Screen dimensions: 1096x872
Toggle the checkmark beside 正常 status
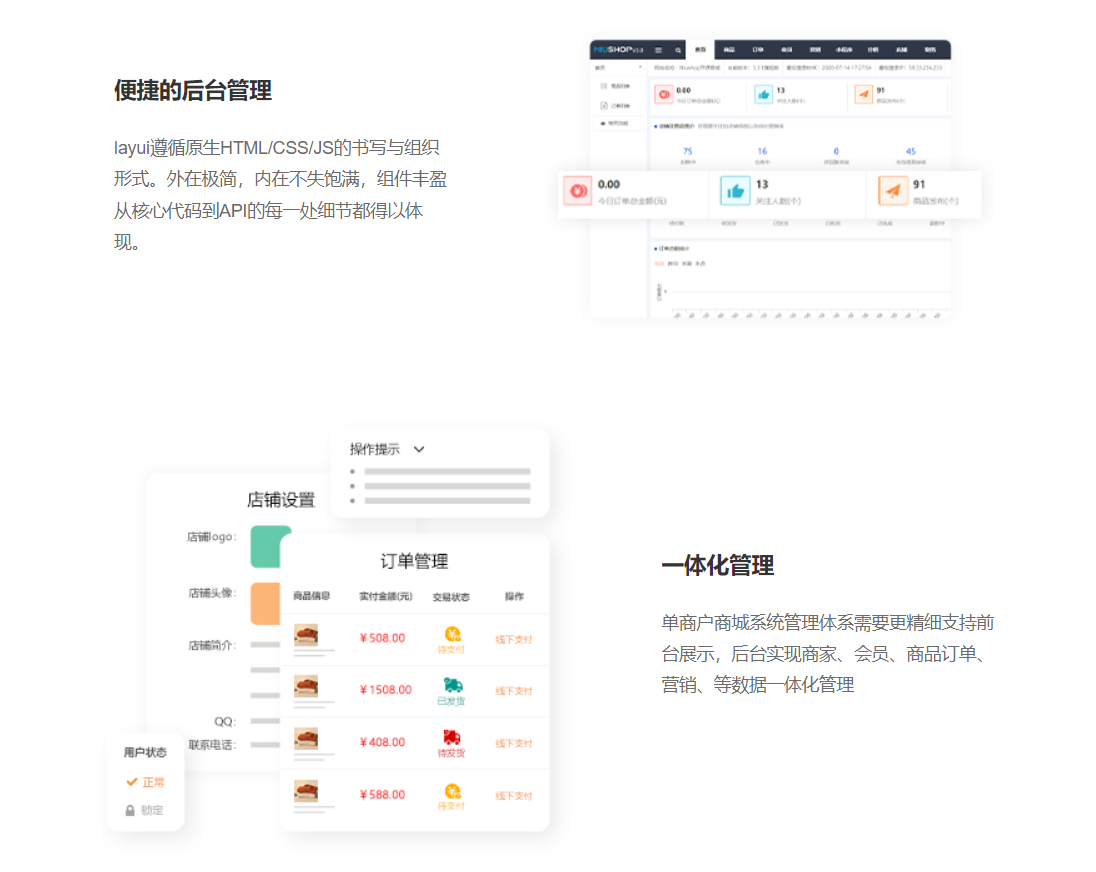click(132, 782)
